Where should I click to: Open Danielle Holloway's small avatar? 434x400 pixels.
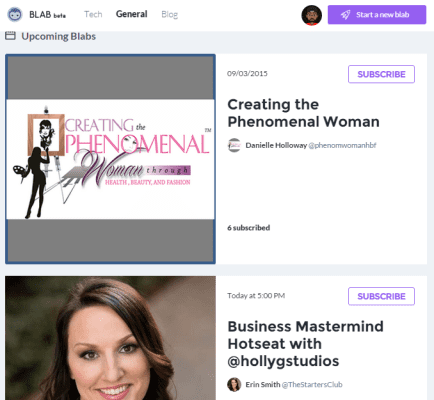[234, 145]
